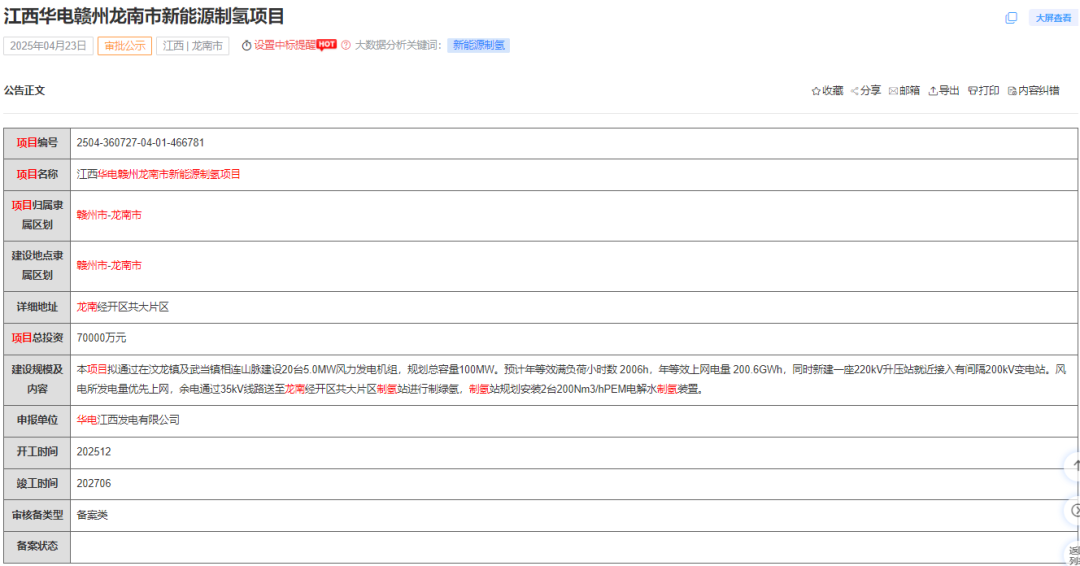The width and height of the screenshot is (1080, 566).
Task: Click the 分享 share icon
Action: pos(855,91)
